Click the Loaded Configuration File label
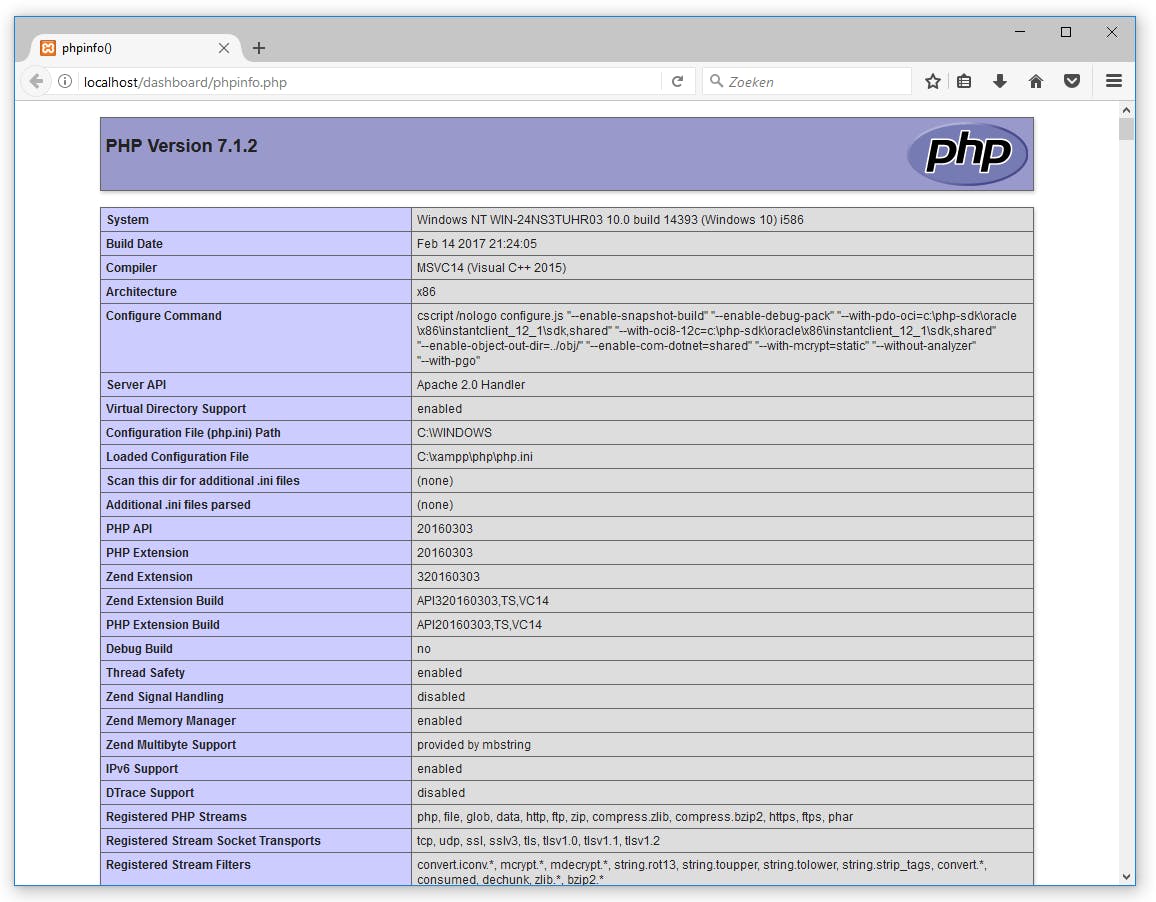Screen dimensions: 1156x902 click(x=177, y=457)
